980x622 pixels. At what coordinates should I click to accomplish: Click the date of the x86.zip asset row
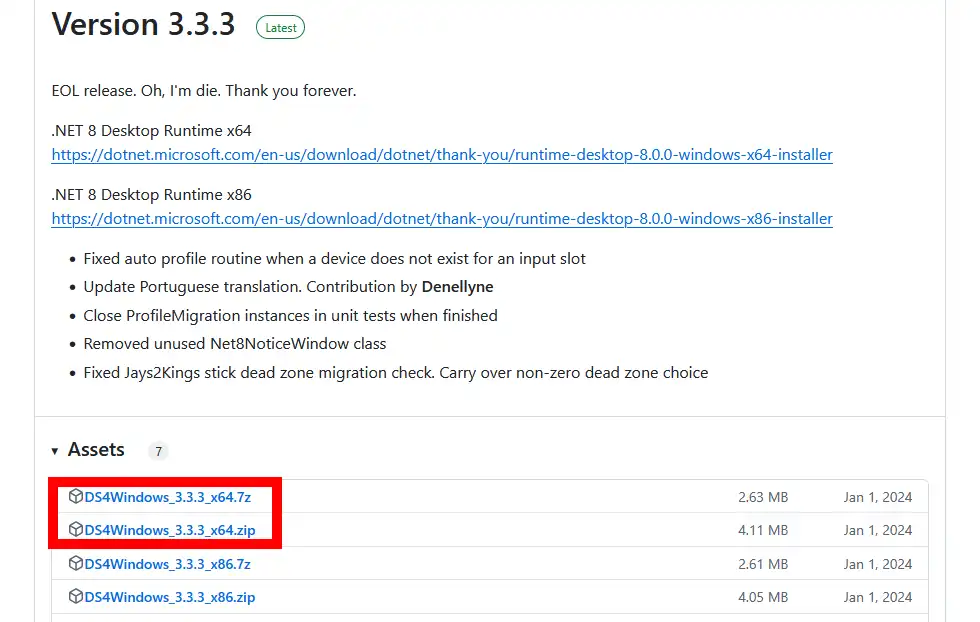click(878, 598)
